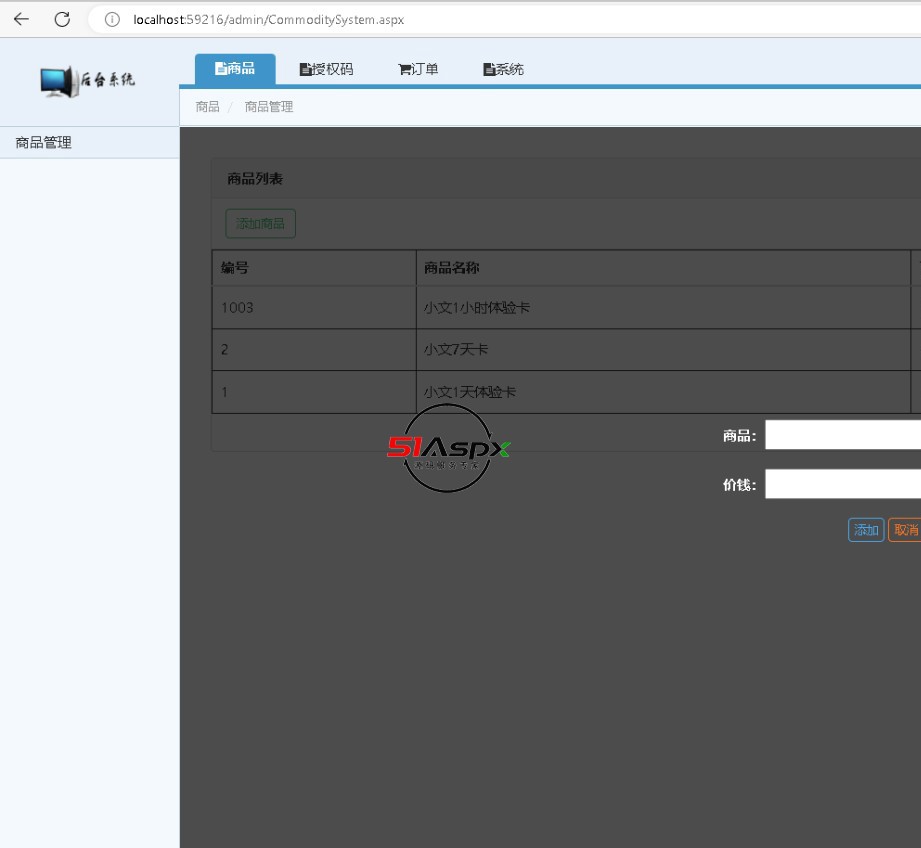This screenshot has height=848, width=921.
Task: Click the 编号 column header
Action: click(x=314, y=268)
